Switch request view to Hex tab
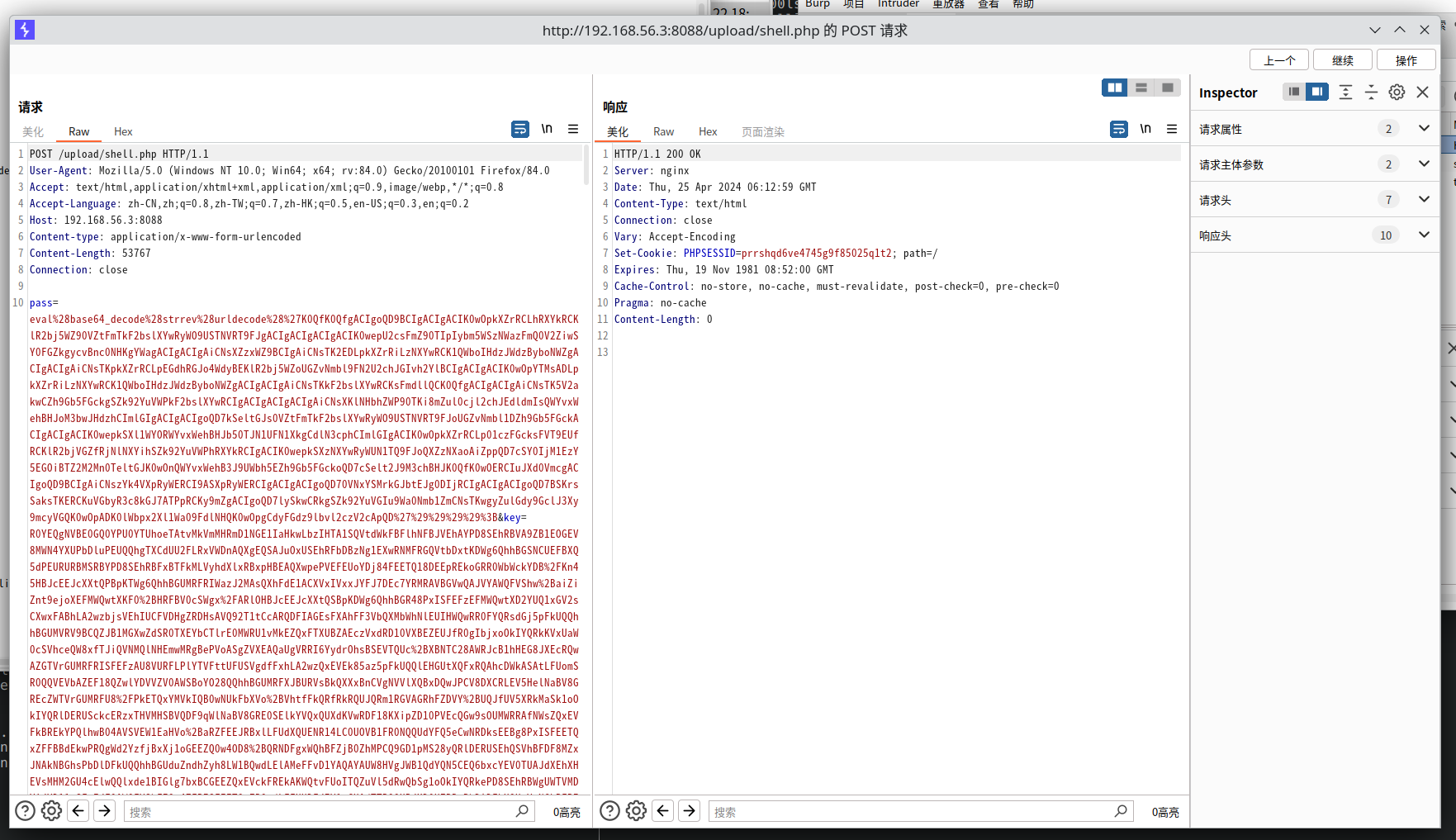The width and height of the screenshot is (1456, 840). click(x=123, y=131)
